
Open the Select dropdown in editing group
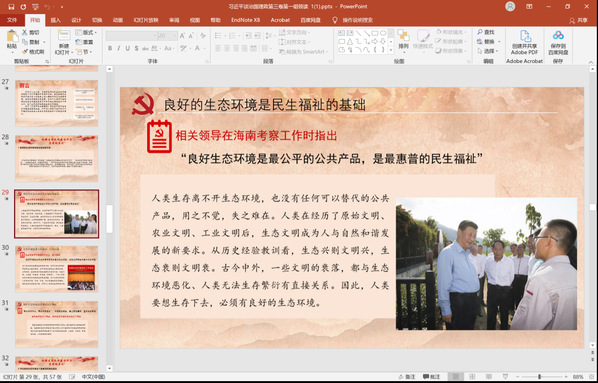point(488,51)
